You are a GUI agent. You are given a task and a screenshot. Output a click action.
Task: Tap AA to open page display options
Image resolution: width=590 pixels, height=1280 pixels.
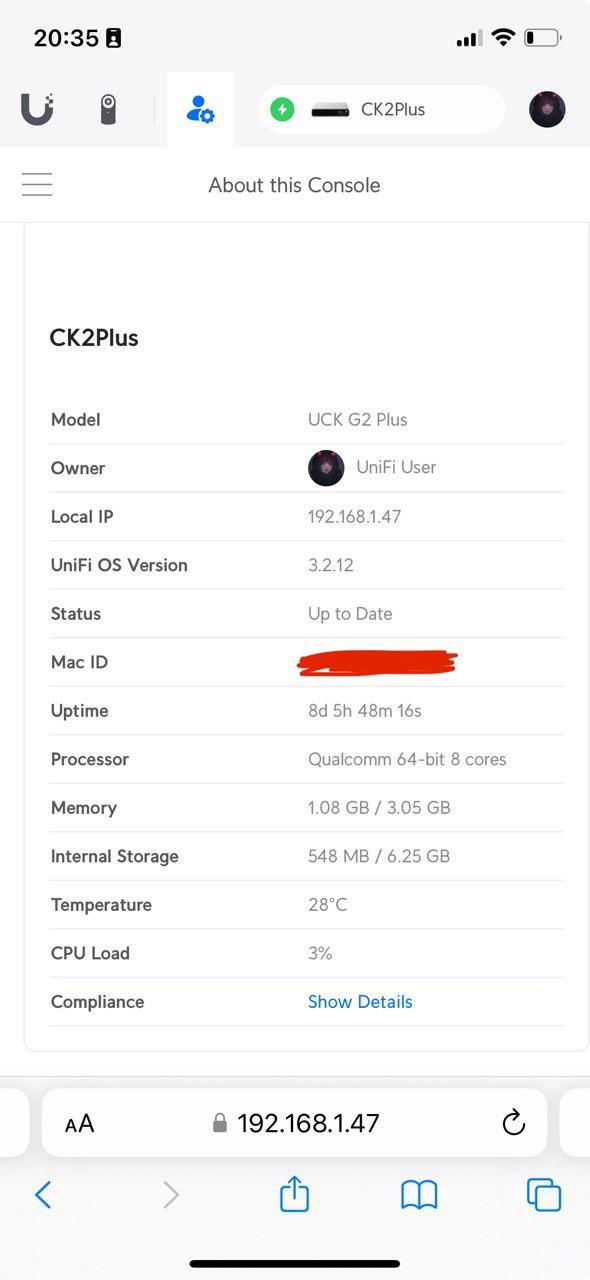79,1122
